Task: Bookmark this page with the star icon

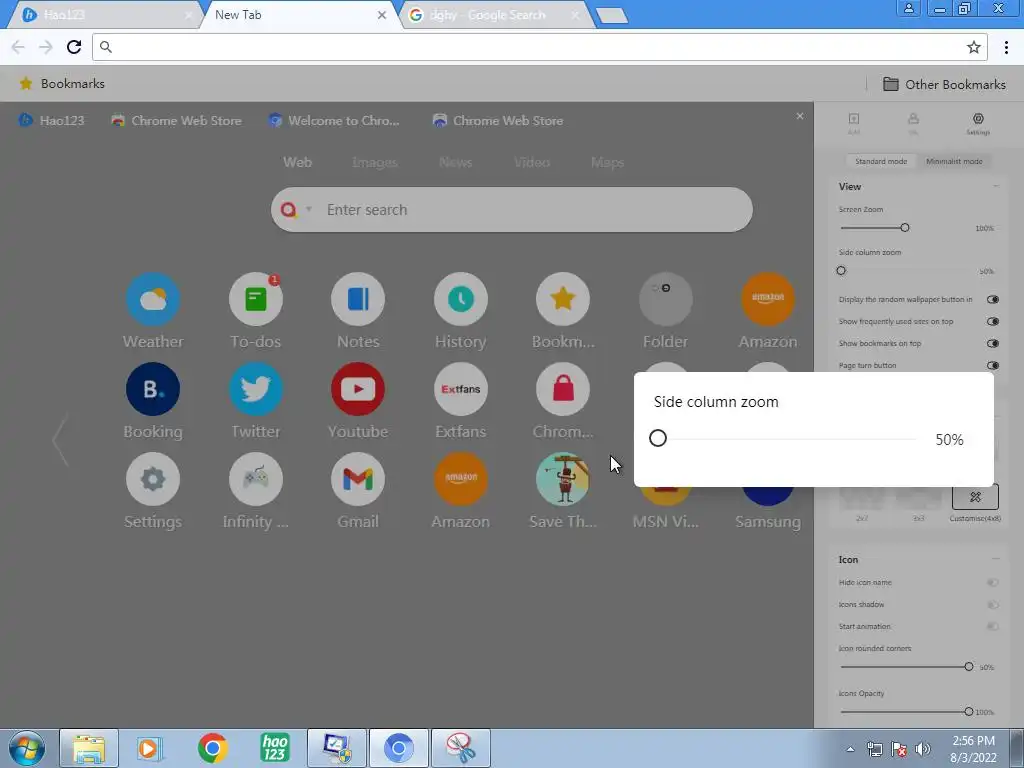Action: click(x=974, y=47)
